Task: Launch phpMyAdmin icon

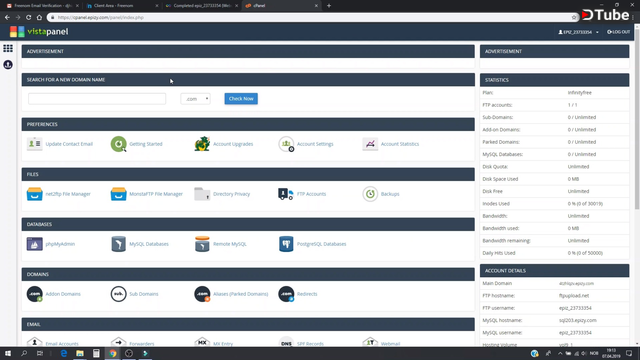Action: point(35,244)
